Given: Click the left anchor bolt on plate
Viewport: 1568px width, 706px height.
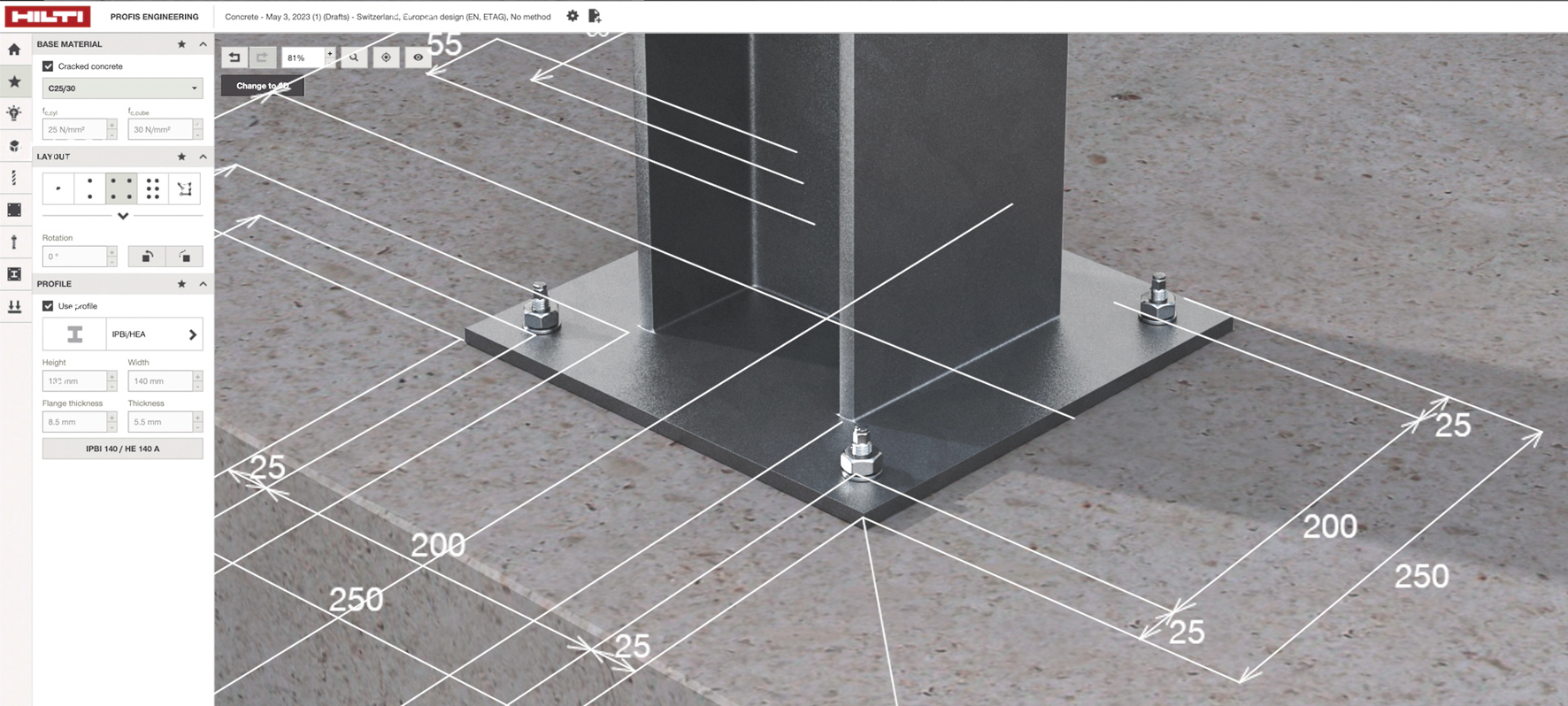Looking at the screenshot, I should tap(541, 309).
